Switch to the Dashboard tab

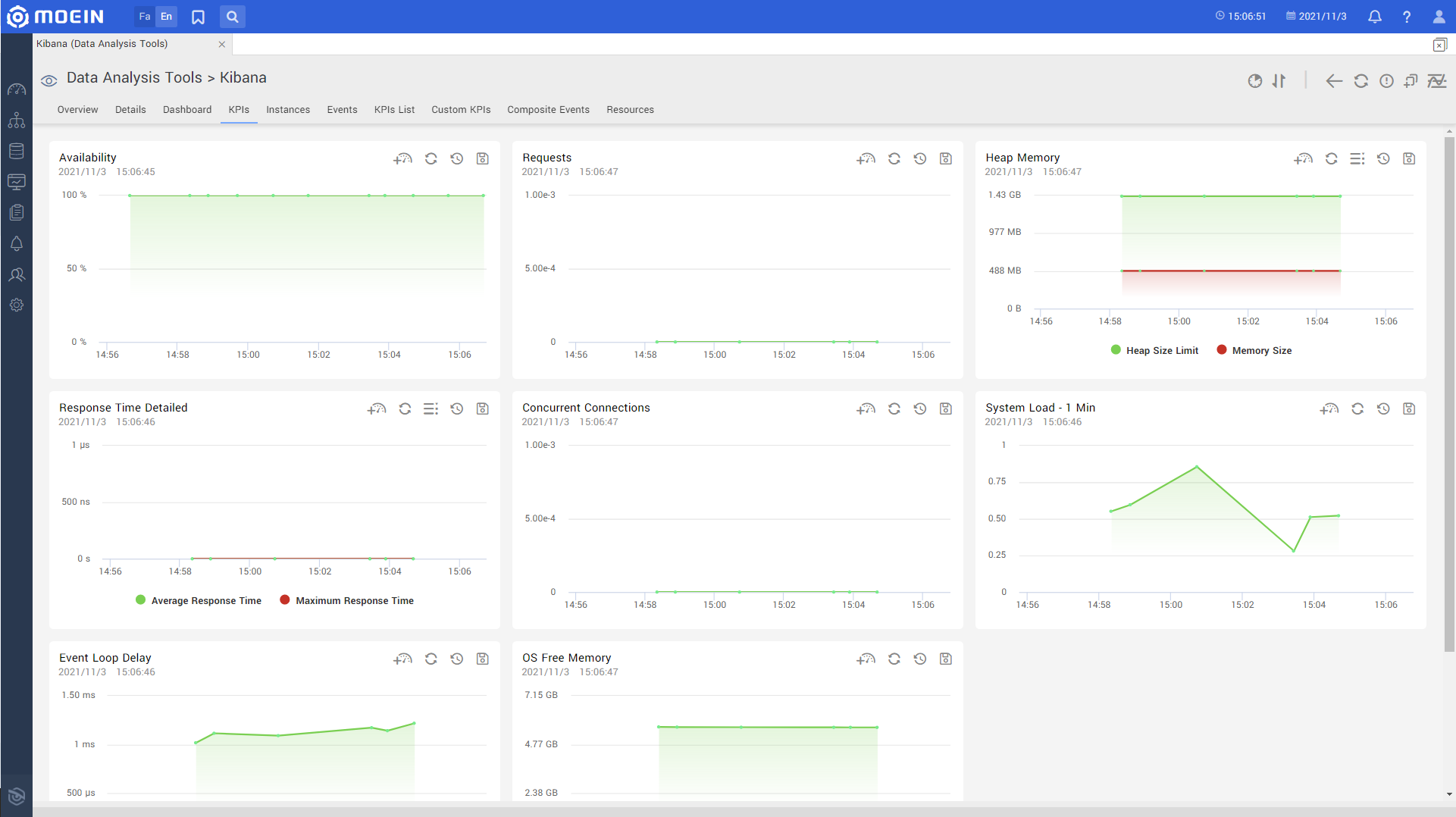(x=187, y=110)
